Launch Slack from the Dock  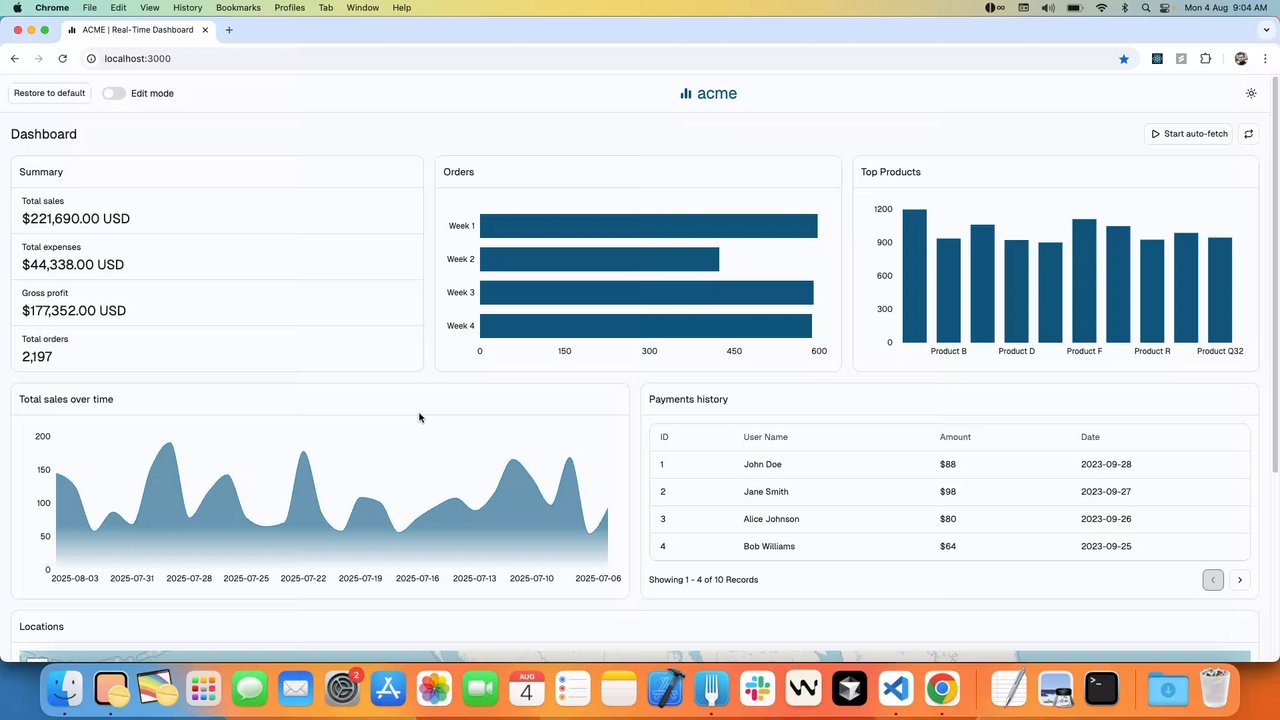coord(757,689)
